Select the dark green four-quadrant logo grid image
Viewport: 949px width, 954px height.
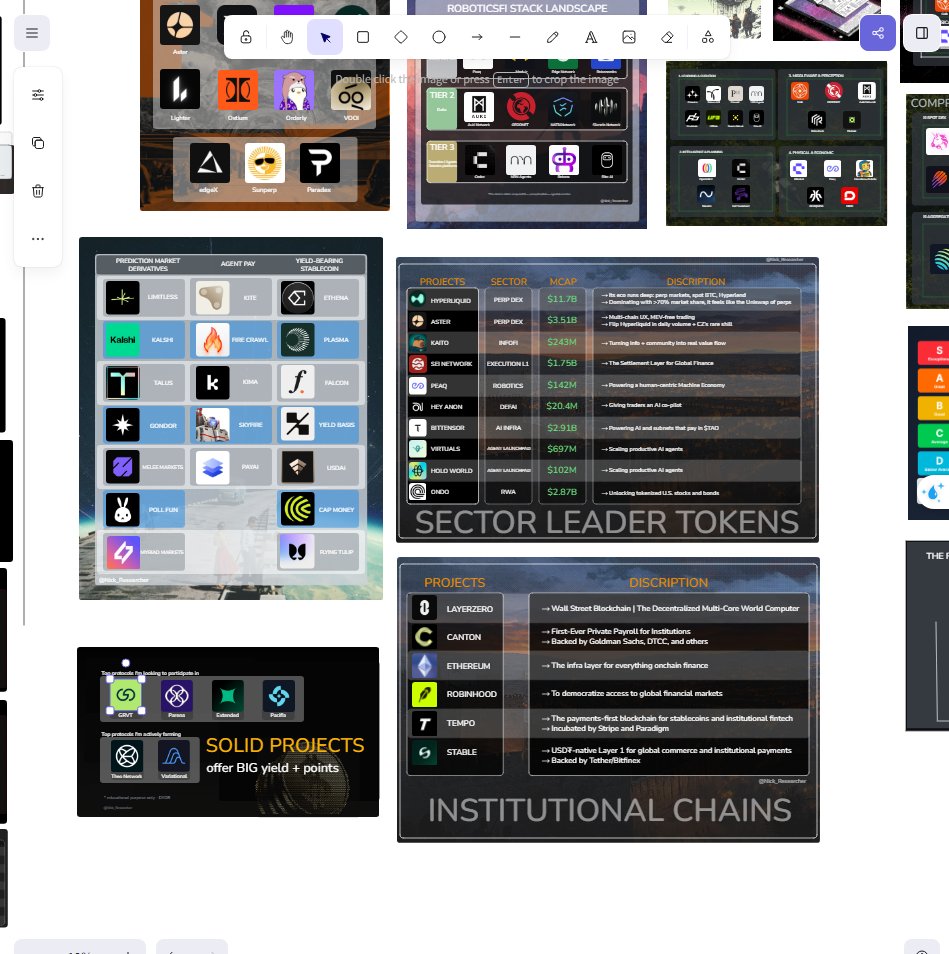pos(776,144)
